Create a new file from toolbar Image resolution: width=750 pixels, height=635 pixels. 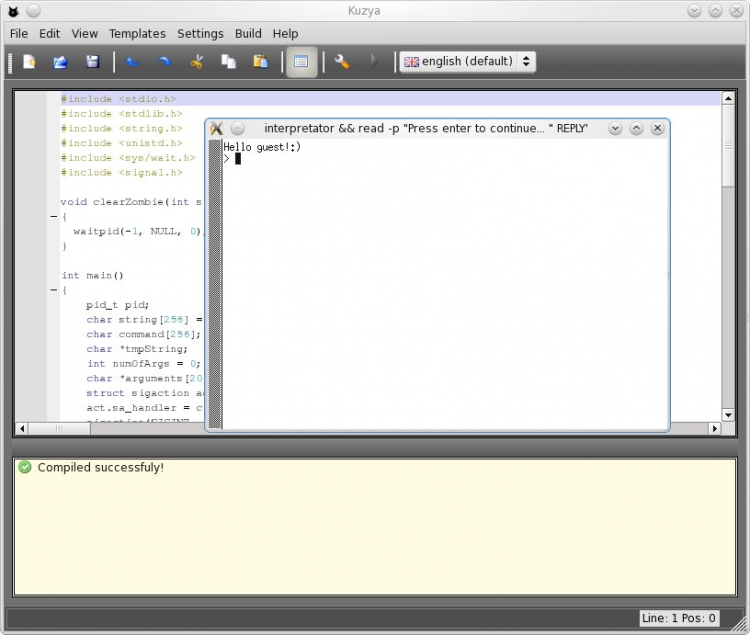[29, 62]
